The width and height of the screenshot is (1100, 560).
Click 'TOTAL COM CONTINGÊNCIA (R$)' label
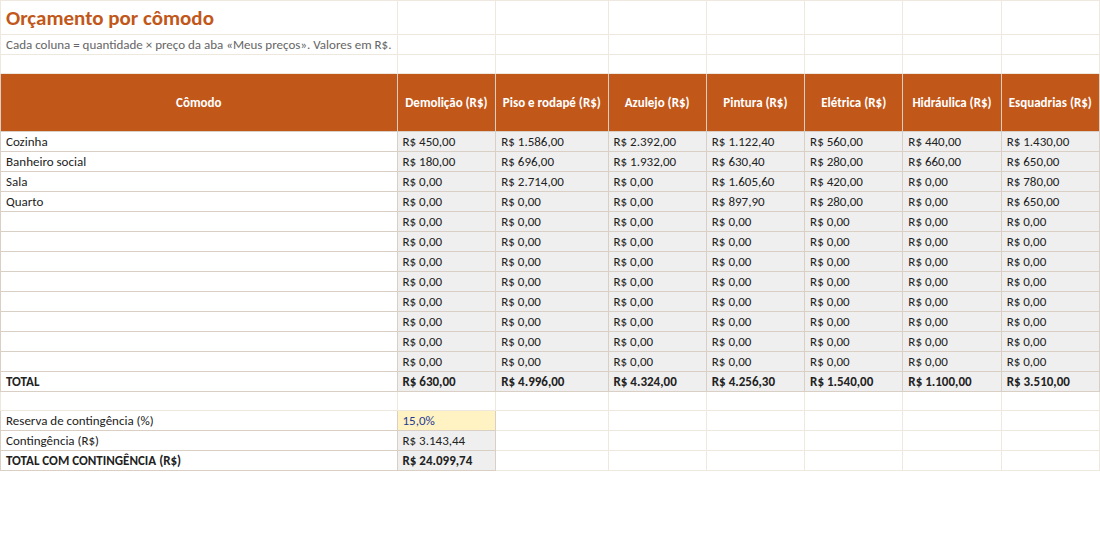(199, 461)
